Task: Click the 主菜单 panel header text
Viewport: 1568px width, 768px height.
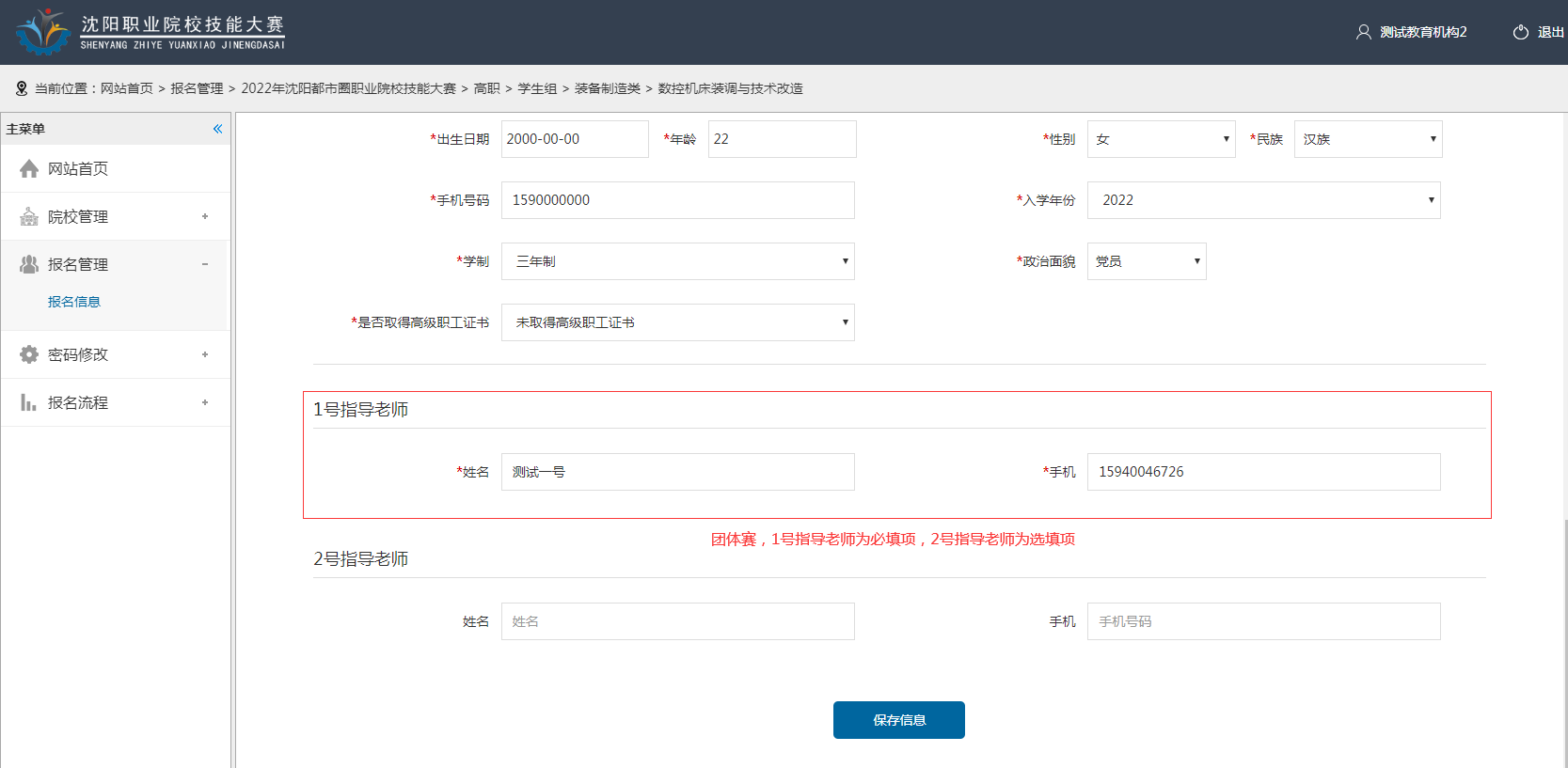Action: pyautogui.click(x=25, y=129)
